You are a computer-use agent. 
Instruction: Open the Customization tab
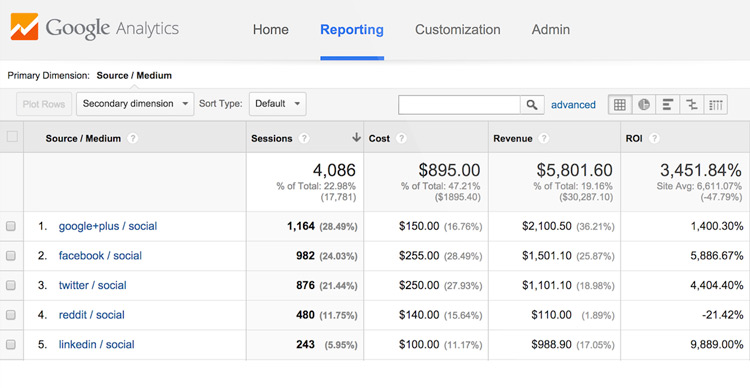(x=457, y=30)
